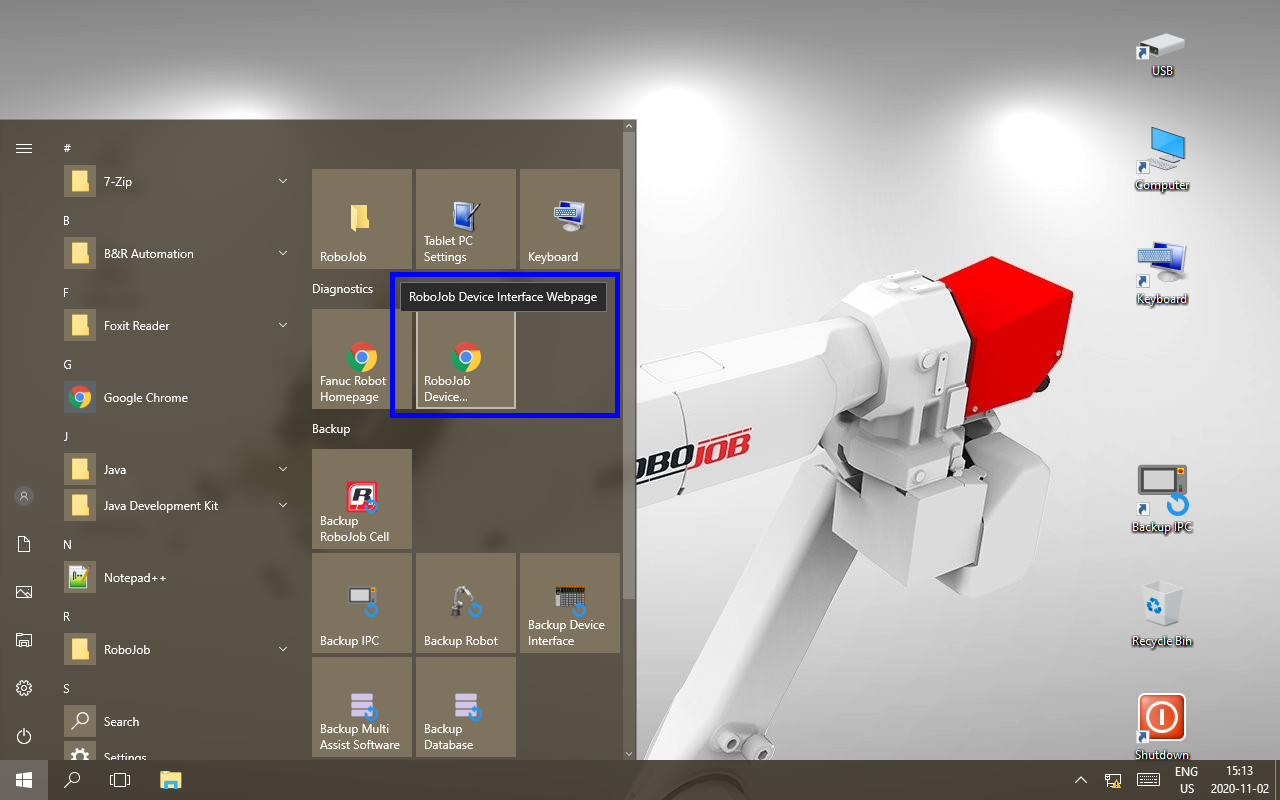Viewport: 1280px width, 800px height.
Task: Click the Windows Start button
Action: 24,780
